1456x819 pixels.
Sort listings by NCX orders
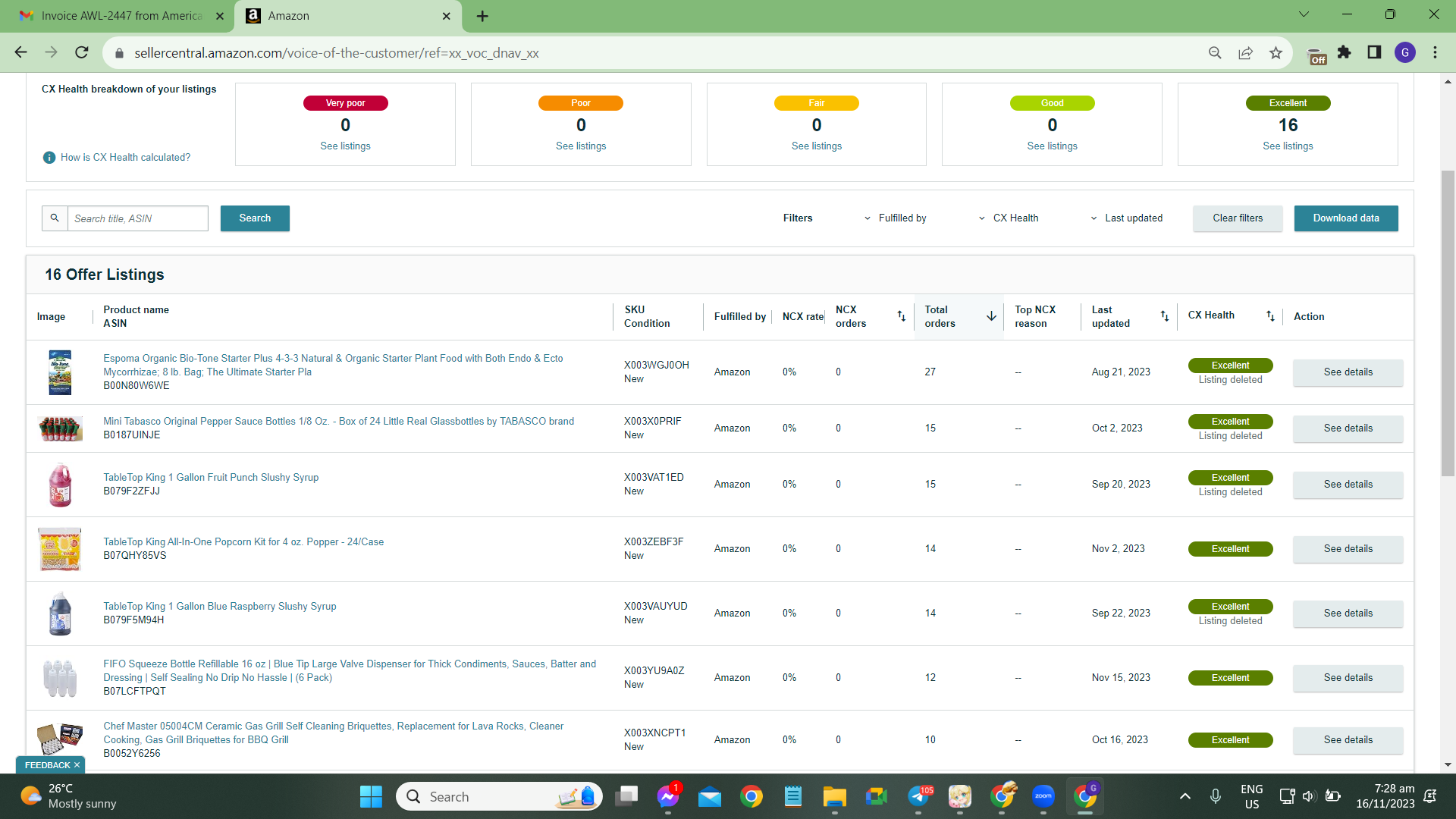click(x=902, y=316)
